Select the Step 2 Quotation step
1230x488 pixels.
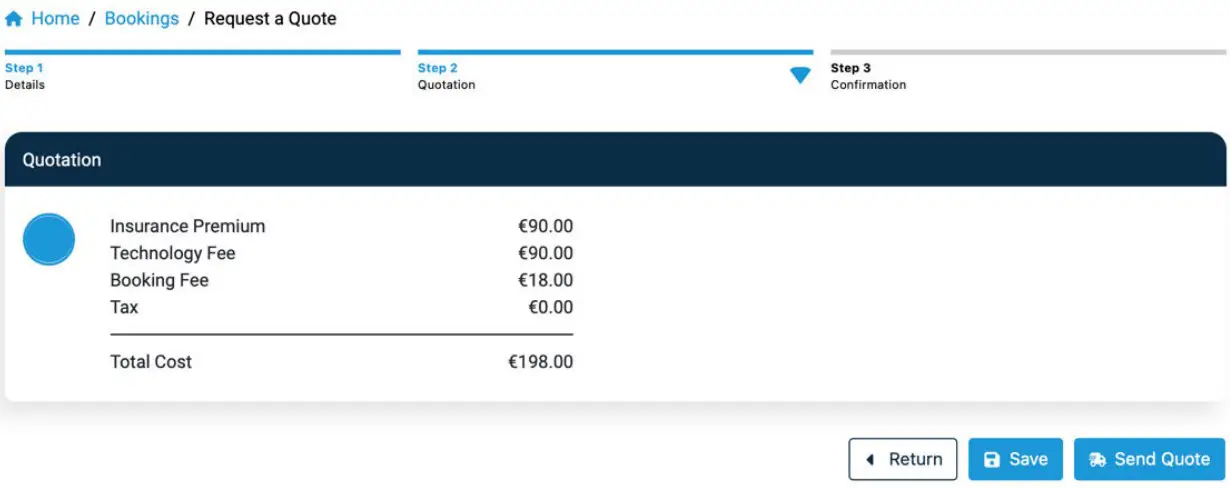pyautogui.click(x=446, y=76)
